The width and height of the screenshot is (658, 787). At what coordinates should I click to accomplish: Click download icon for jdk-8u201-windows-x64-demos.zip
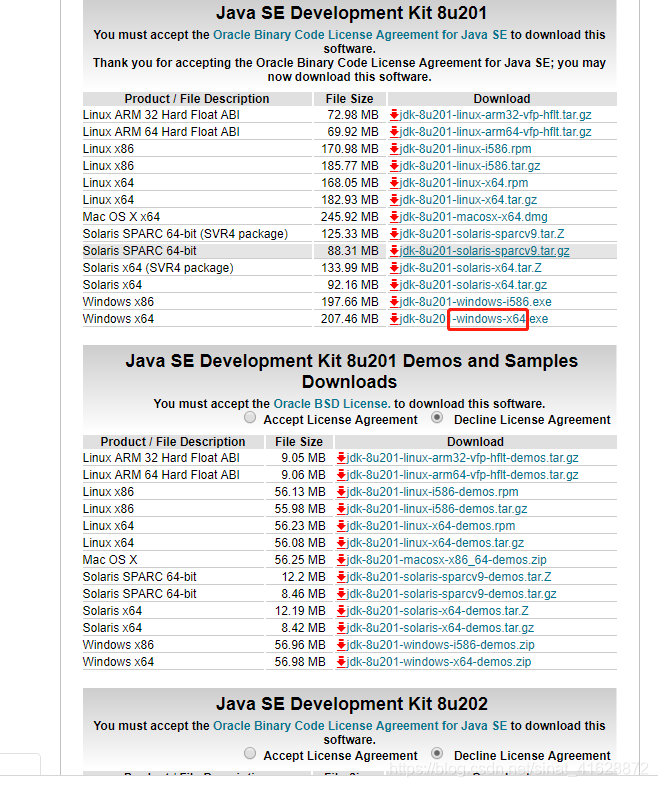coord(341,662)
